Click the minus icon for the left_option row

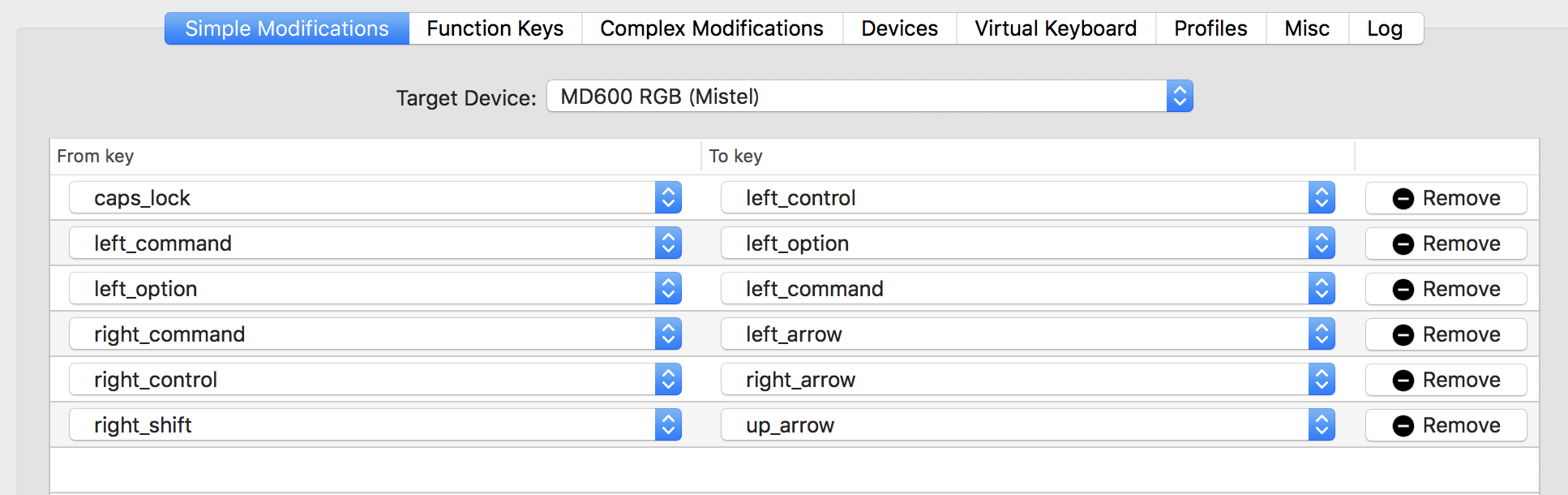tap(1403, 290)
